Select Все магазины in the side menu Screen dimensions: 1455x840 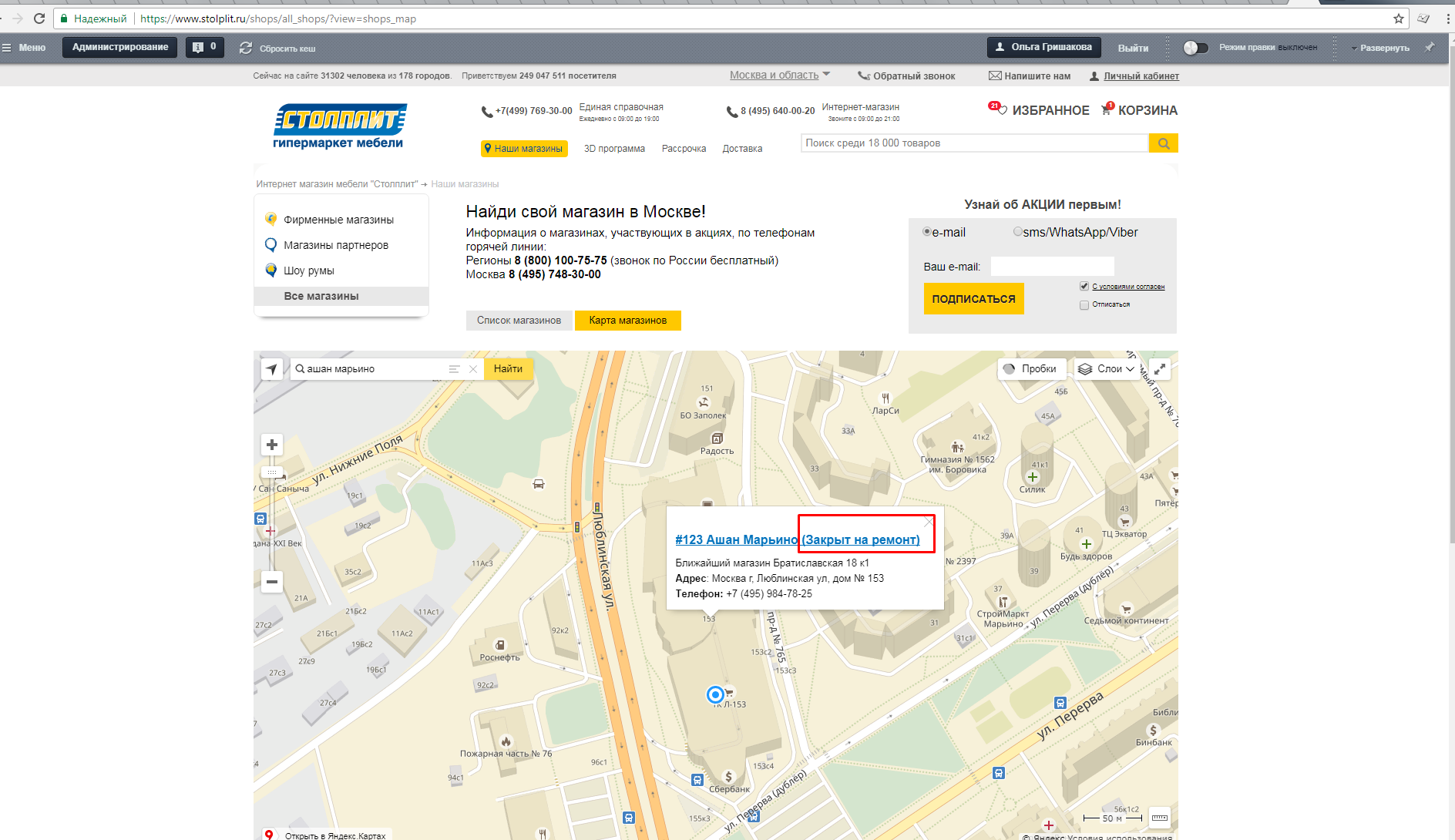coord(341,296)
